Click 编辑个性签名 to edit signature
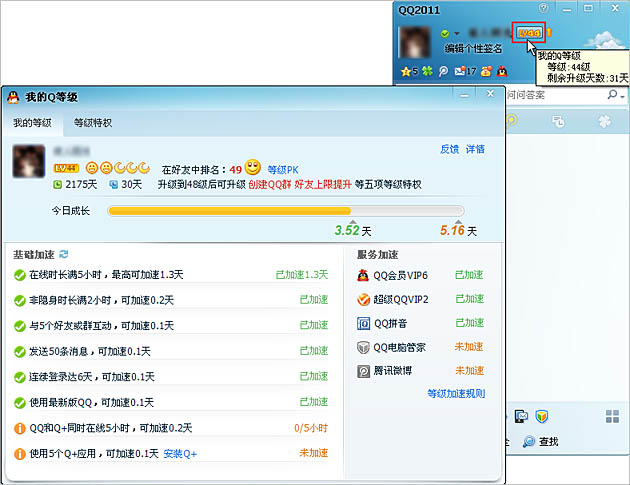630x485 pixels. click(x=478, y=48)
